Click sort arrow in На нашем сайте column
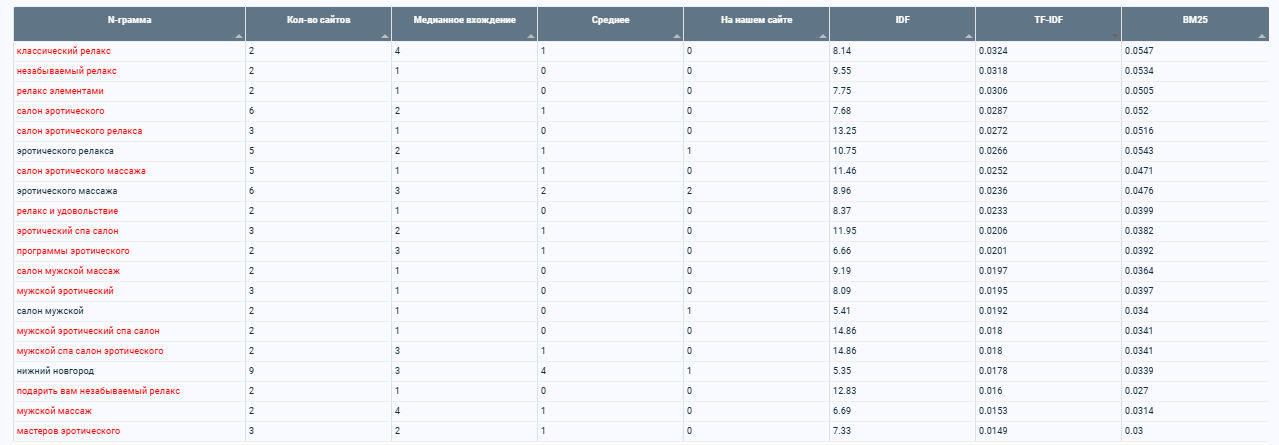The width and height of the screenshot is (1279, 445). point(823,35)
